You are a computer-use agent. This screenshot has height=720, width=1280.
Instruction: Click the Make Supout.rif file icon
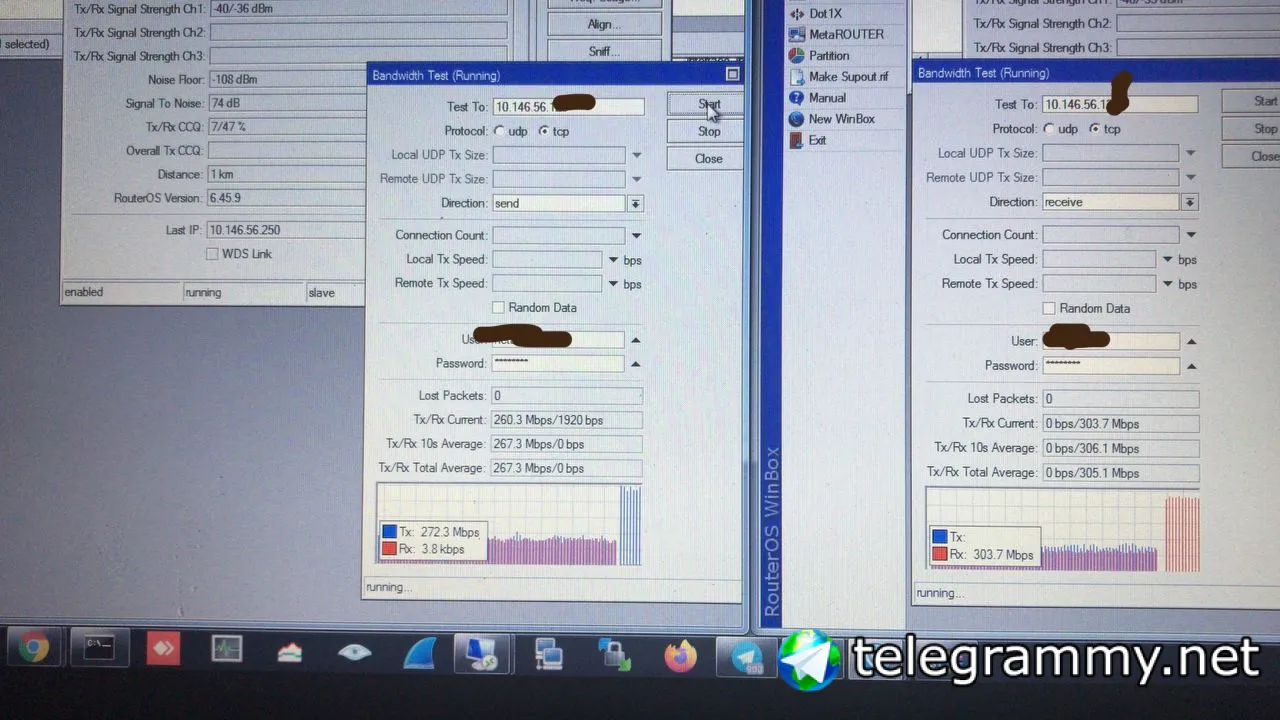[797, 77]
